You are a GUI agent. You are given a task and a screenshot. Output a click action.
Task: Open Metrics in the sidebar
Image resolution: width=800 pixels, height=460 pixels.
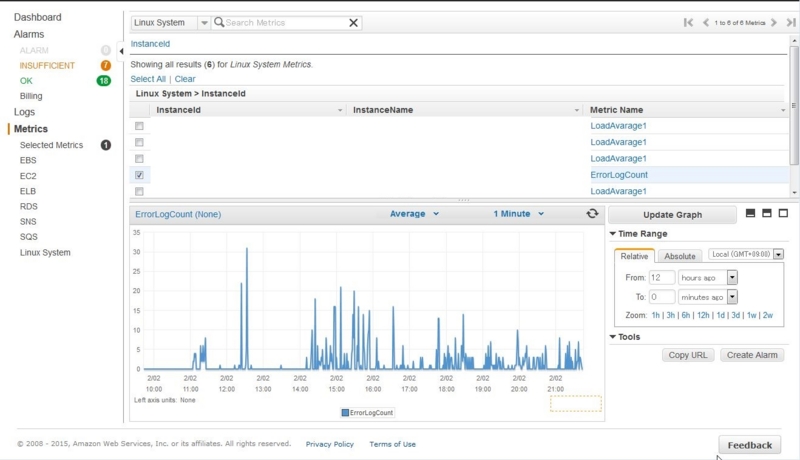pyautogui.click(x=31, y=129)
